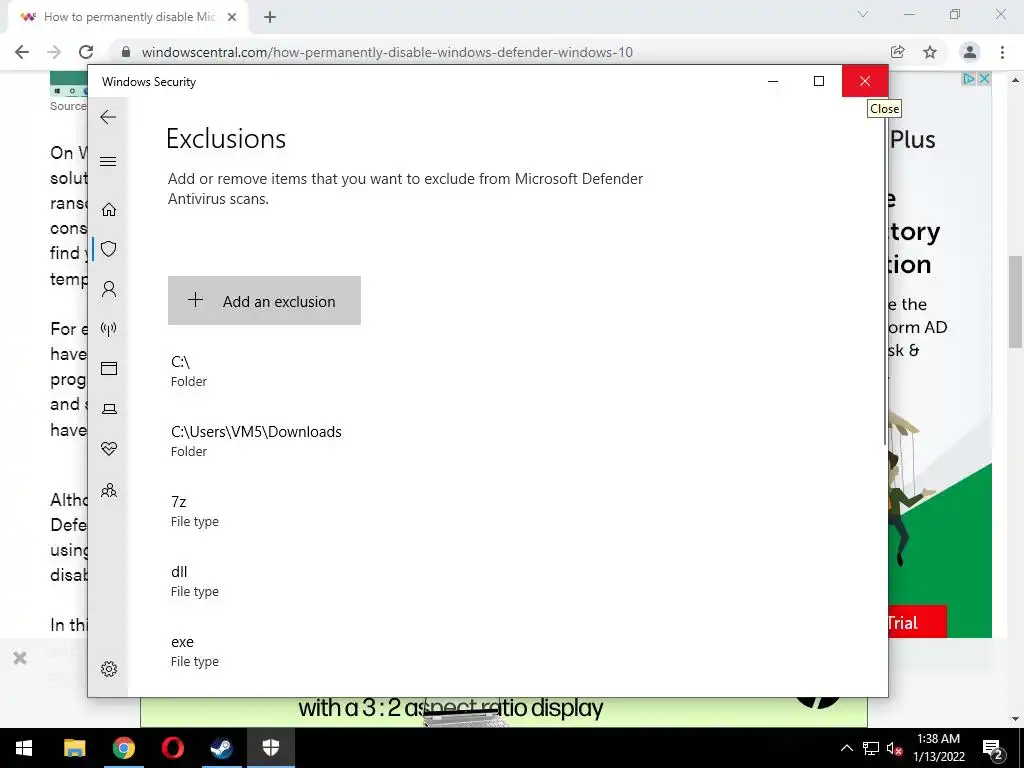
Task: Open Device performance & health heart icon
Action: pos(109,449)
